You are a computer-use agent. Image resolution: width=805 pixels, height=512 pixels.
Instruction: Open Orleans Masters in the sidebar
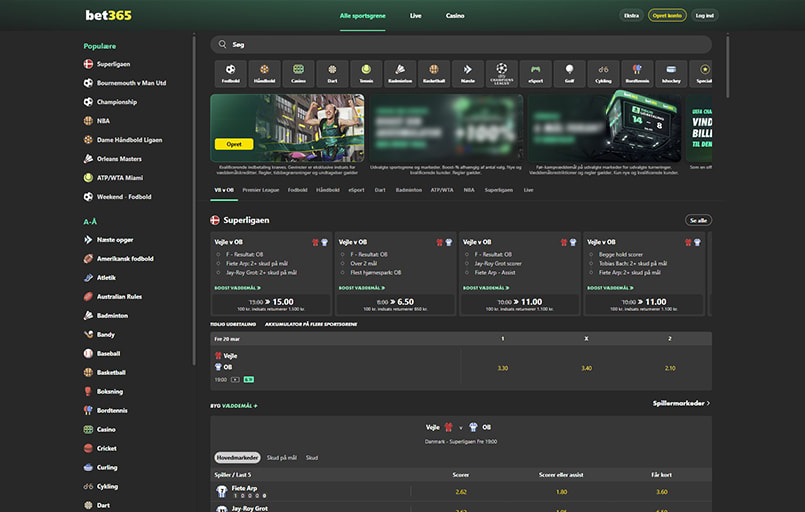(119, 159)
